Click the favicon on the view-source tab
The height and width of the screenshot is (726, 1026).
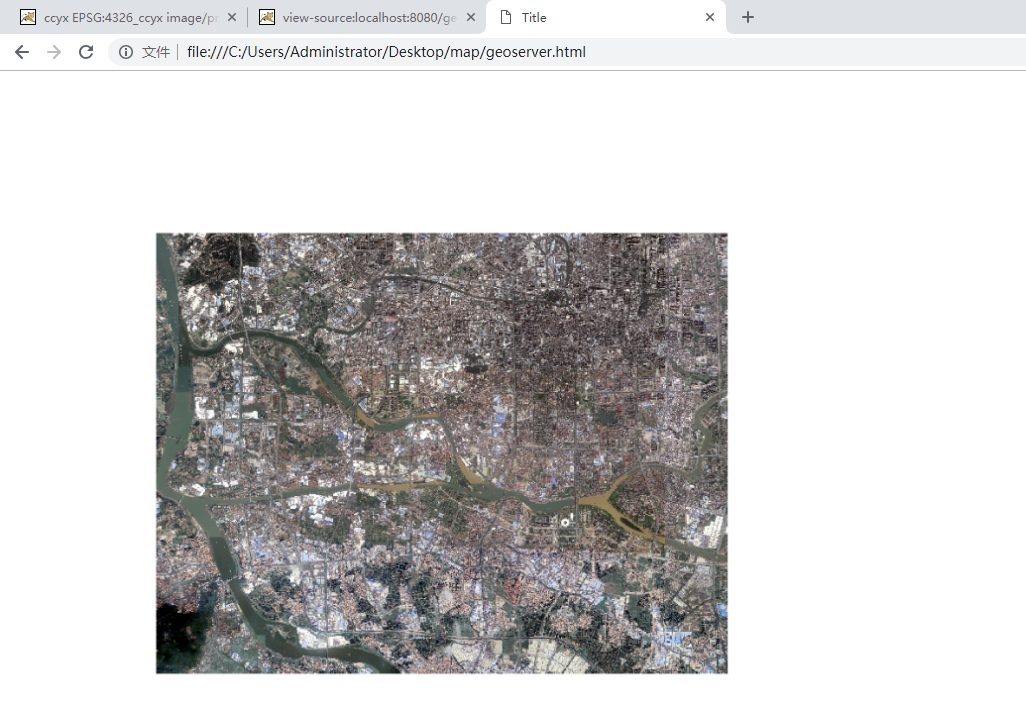coord(266,17)
